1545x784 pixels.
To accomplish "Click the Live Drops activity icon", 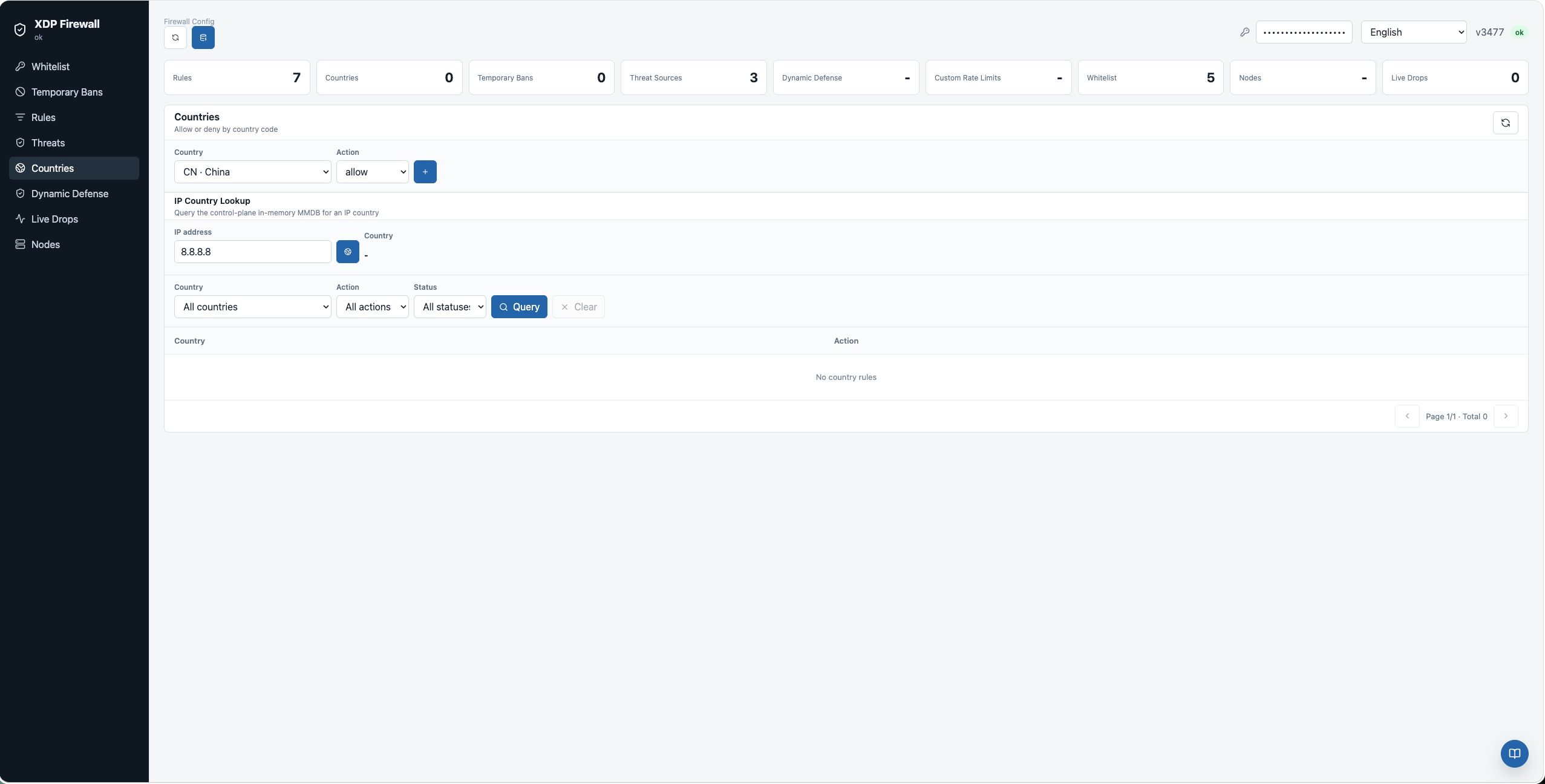I will [20, 219].
